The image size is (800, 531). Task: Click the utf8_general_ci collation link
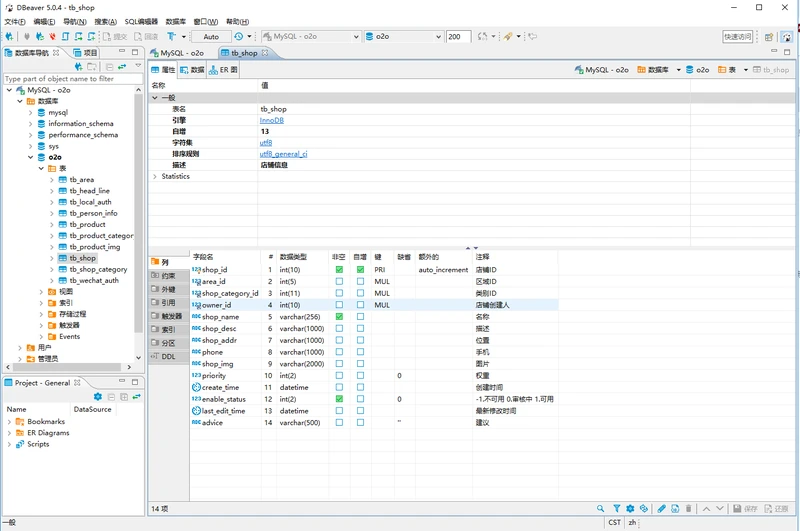pos(283,154)
